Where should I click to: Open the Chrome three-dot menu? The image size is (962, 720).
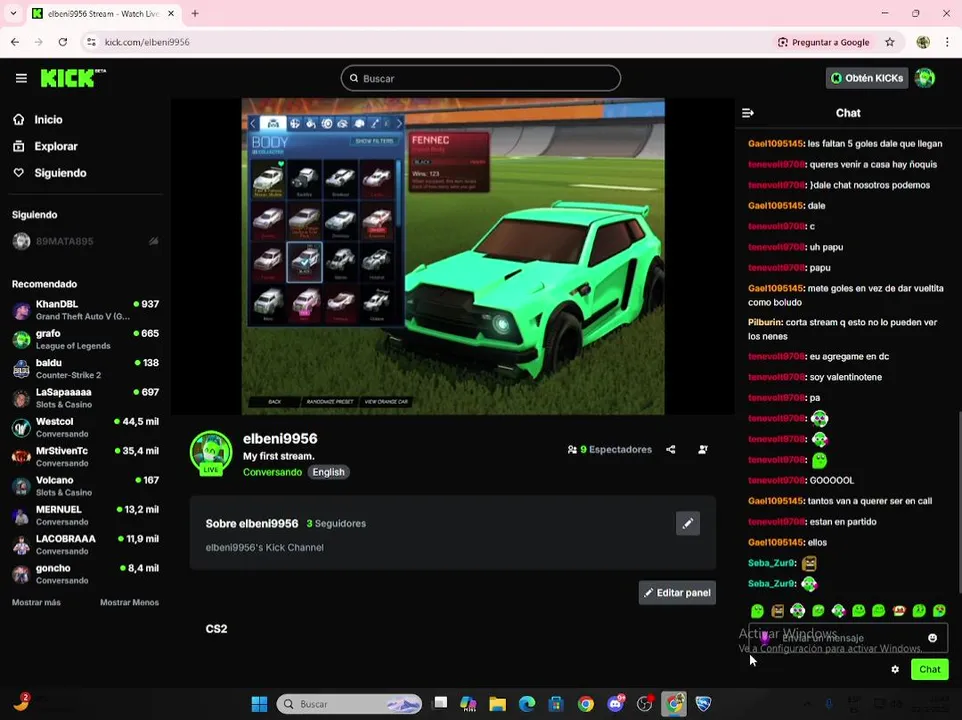pos(947,42)
